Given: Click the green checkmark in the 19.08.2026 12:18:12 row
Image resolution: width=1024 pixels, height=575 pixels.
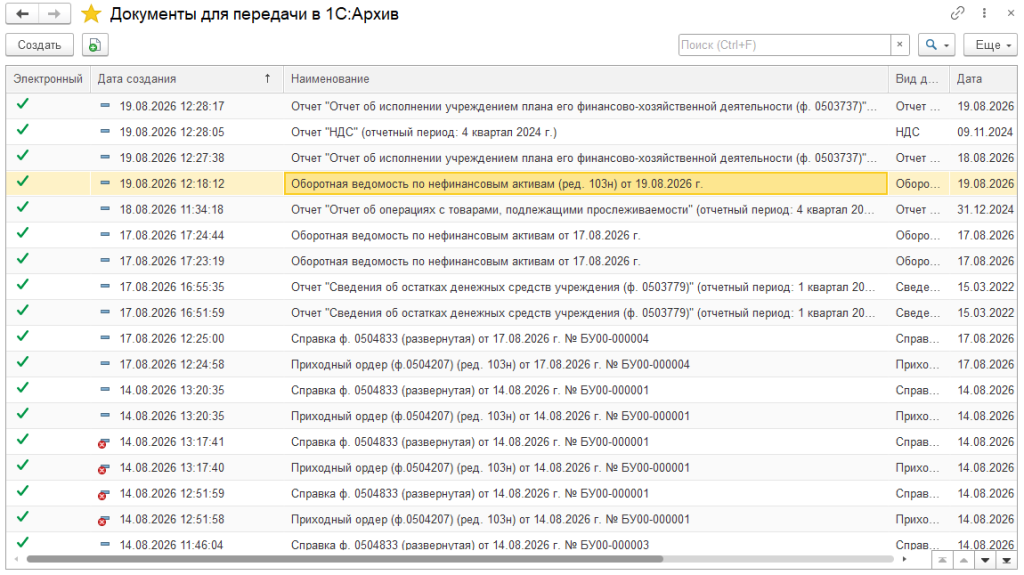Looking at the screenshot, I should [x=23, y=182].
